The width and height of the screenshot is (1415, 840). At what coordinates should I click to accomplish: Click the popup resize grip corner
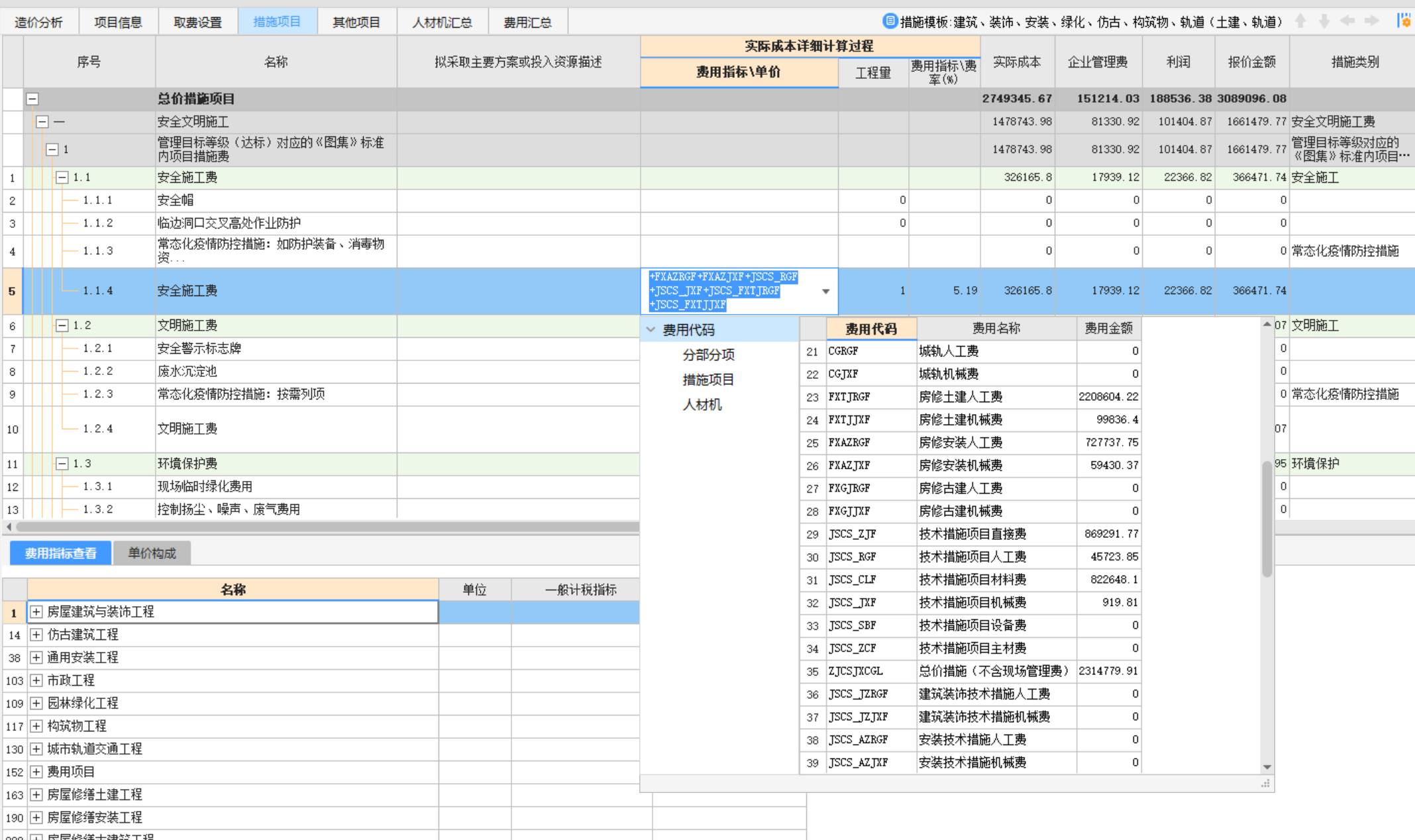(1265, 784)
